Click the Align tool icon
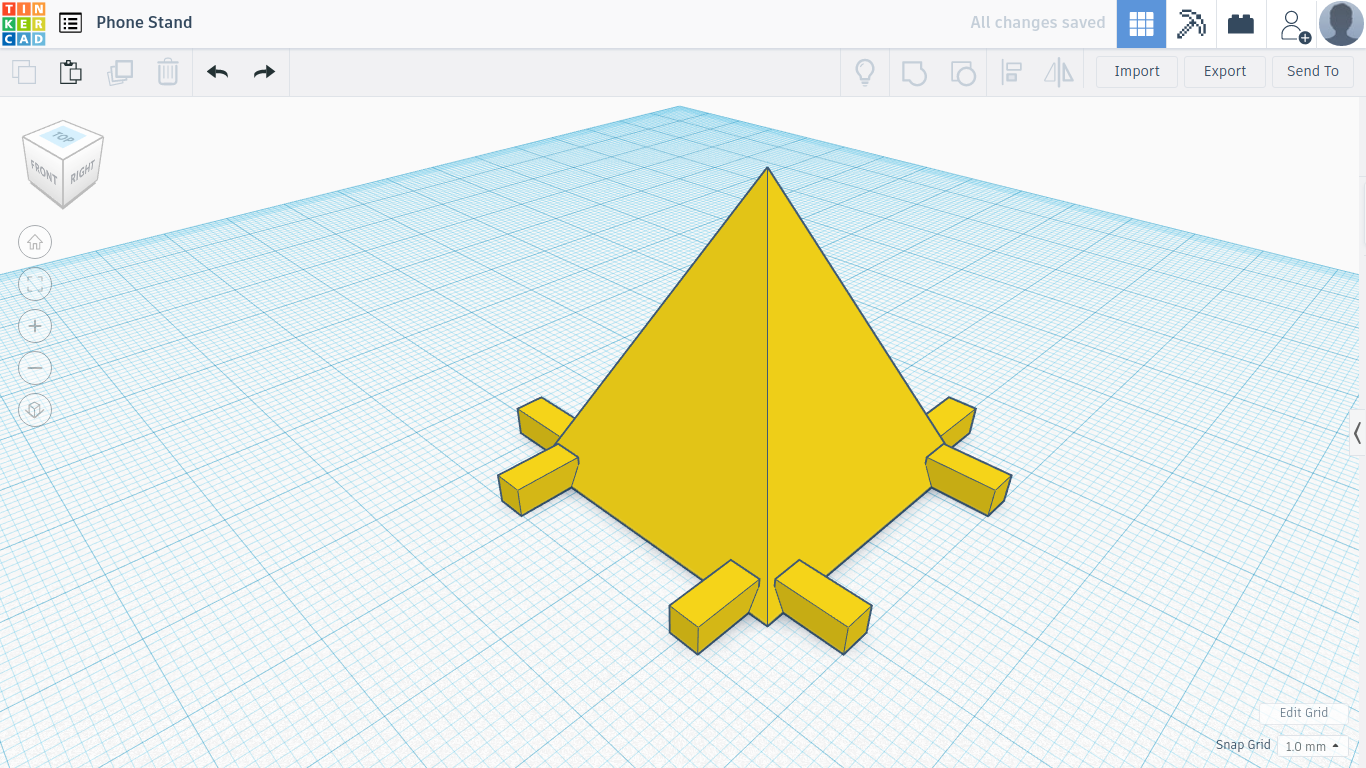This screenshot has height=768, width=1366. 1011,72
